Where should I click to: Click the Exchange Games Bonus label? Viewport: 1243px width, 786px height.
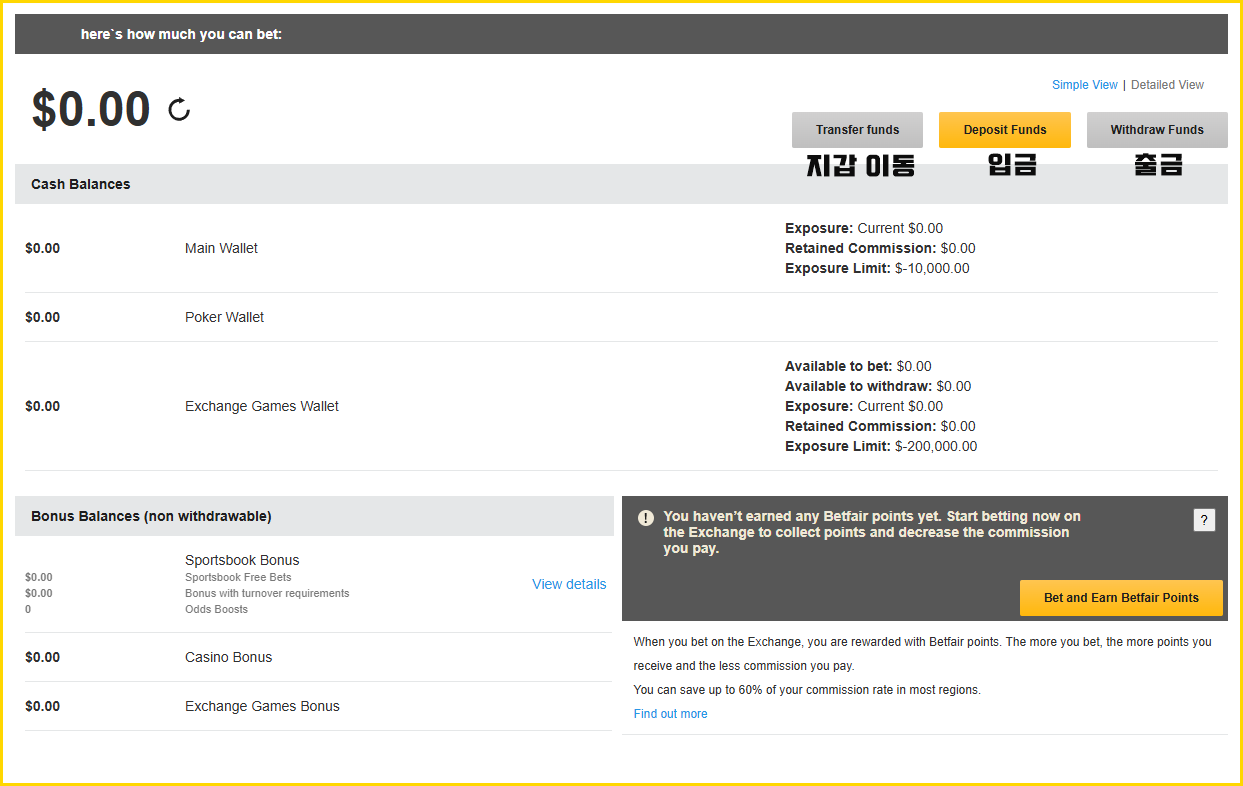262,706
